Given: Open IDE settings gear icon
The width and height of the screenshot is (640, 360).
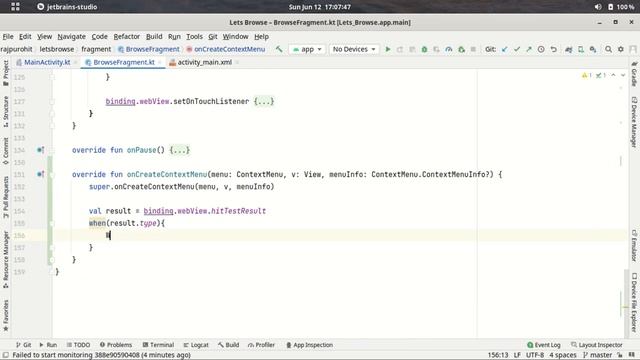Looking at the screenshot, I should tap(621, 49).
